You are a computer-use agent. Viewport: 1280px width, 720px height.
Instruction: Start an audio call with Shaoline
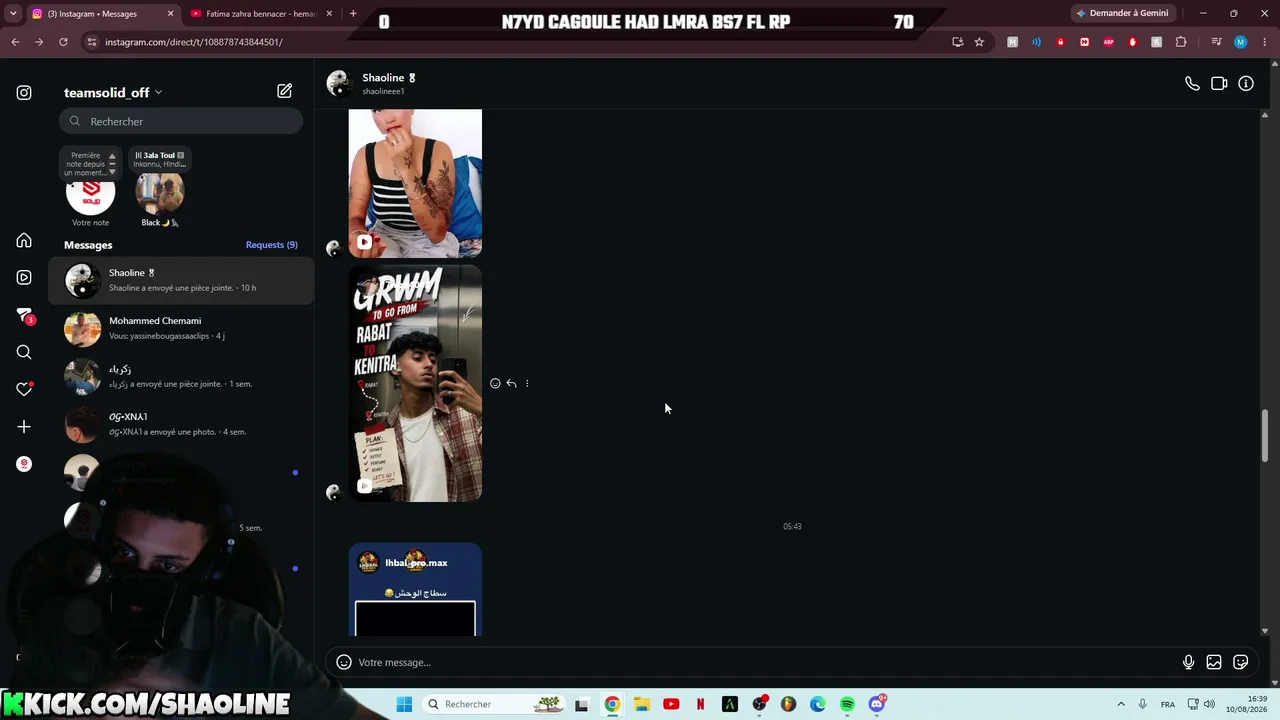coord(1192,84)
